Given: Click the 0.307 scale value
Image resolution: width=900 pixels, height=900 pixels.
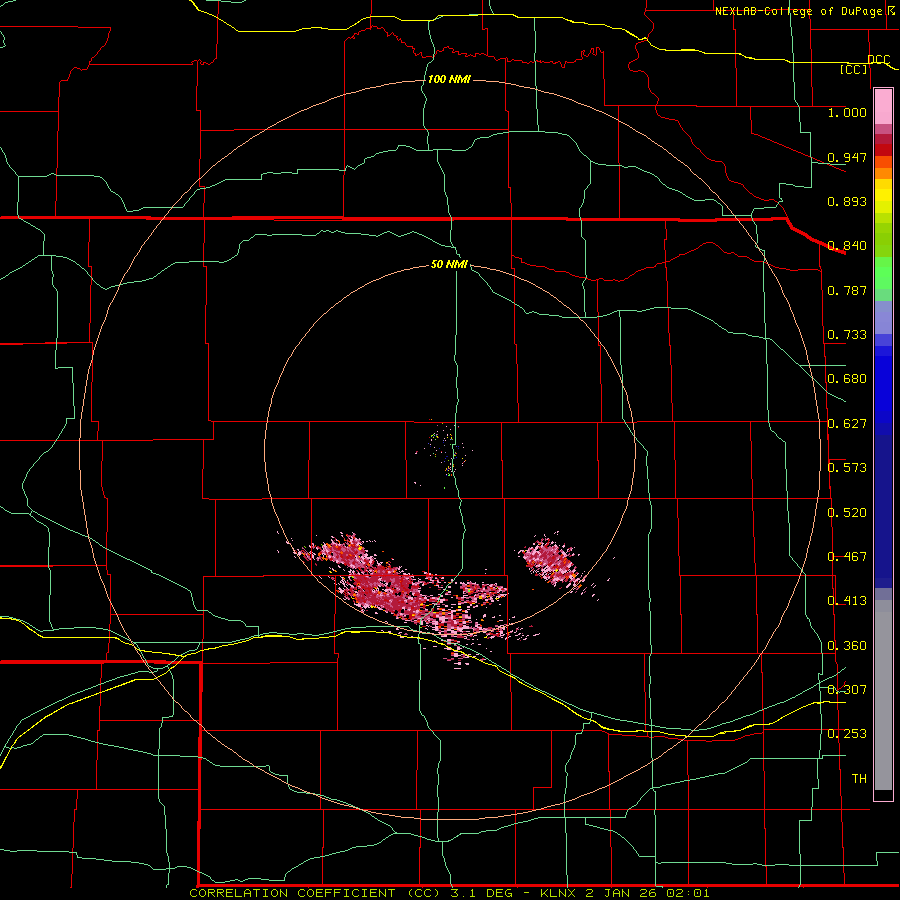Looking at the screenshot, I should pyautogui.click(x=847, y=690).
